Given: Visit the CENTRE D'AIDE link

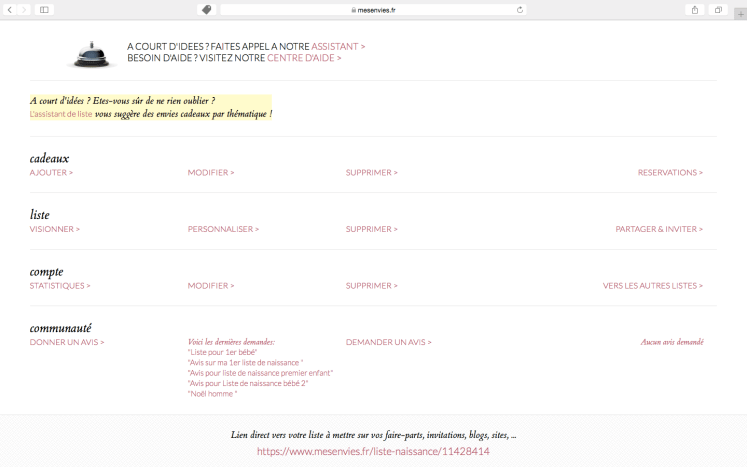Looking at the screenshot, I should point(304,58).
